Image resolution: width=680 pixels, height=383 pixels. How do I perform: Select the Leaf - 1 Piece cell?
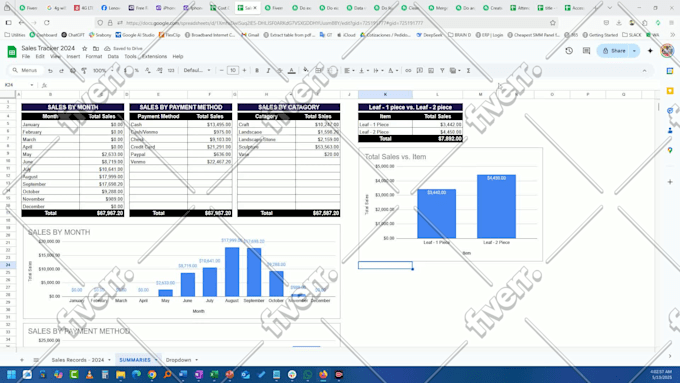(x=385, y=124)
